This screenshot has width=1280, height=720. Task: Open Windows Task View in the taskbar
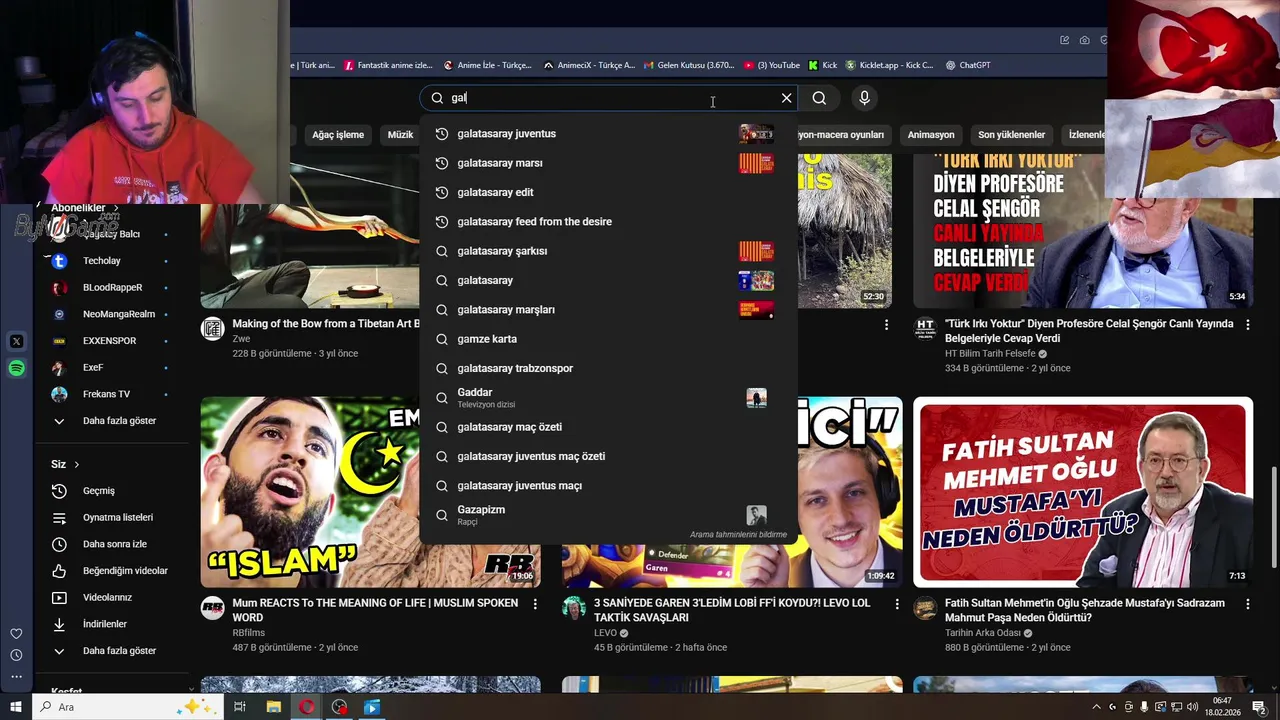click(x=240, y=707)
